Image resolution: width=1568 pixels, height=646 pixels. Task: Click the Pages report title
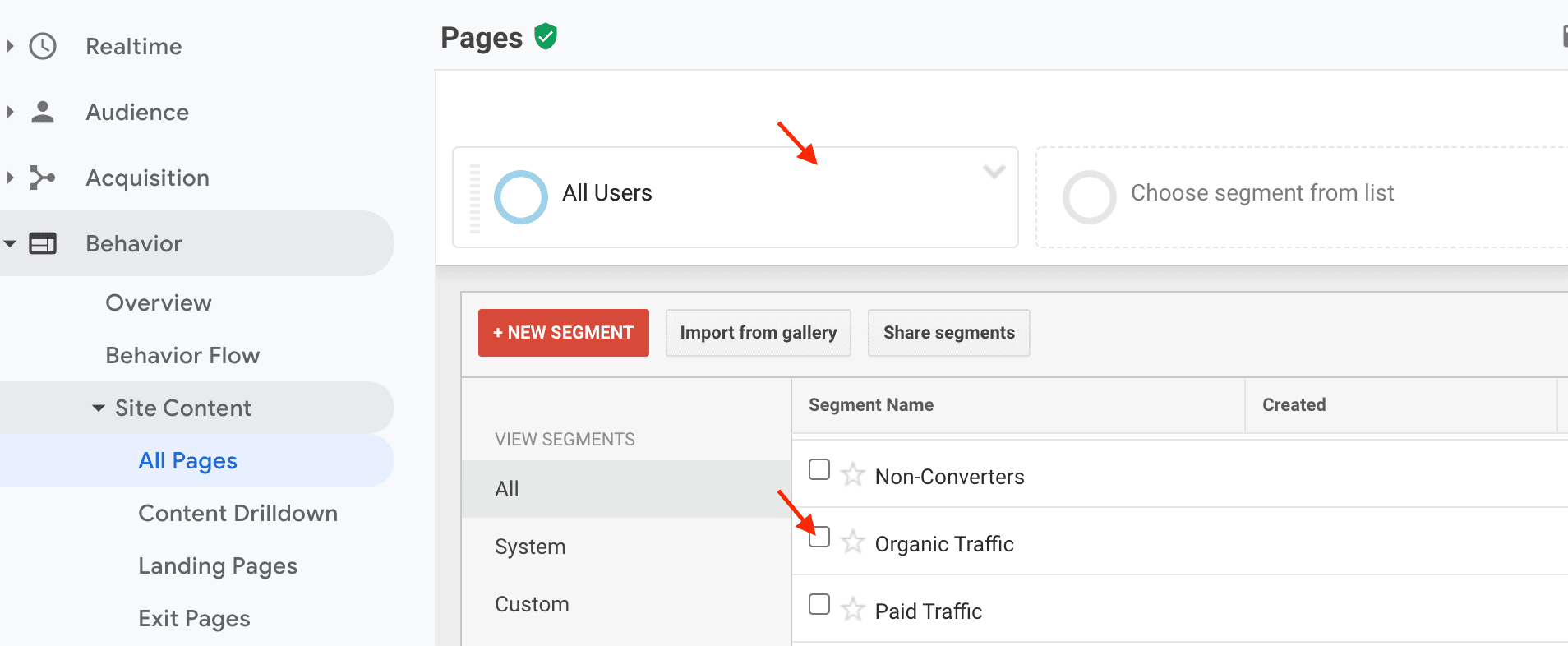coord(482,38)
